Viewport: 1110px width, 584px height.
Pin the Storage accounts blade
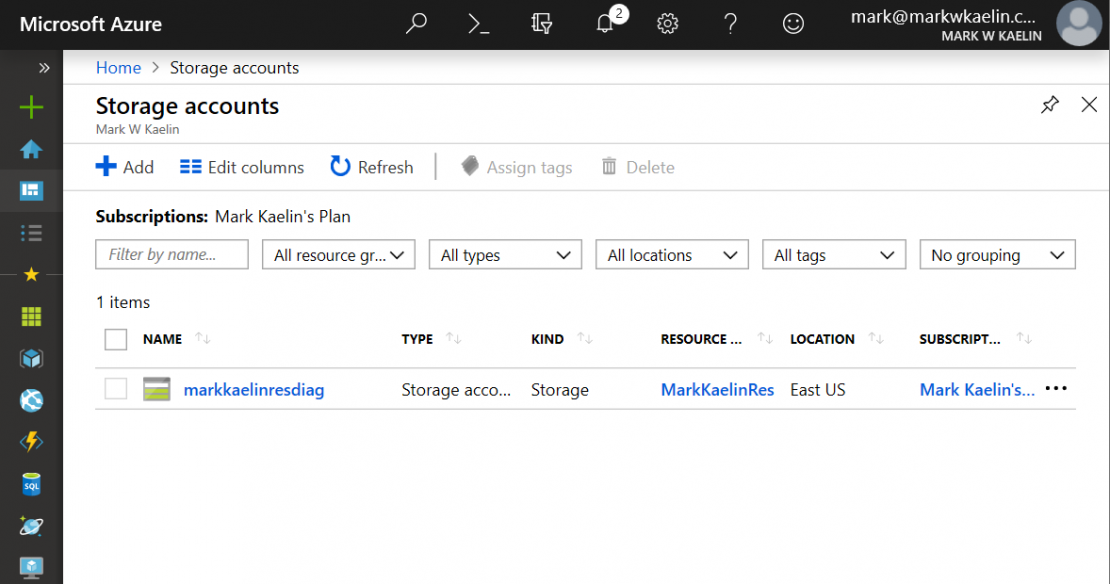[1050, 105]
